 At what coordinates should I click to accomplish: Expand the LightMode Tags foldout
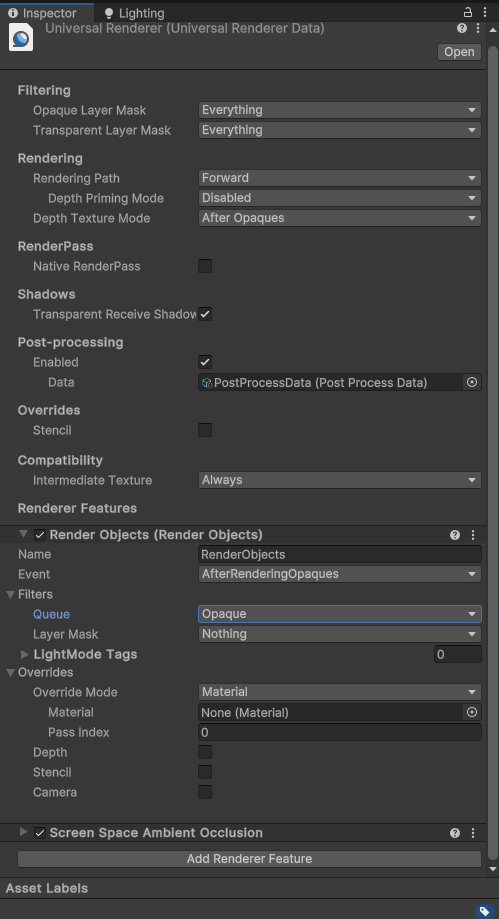tap(25, 654)
